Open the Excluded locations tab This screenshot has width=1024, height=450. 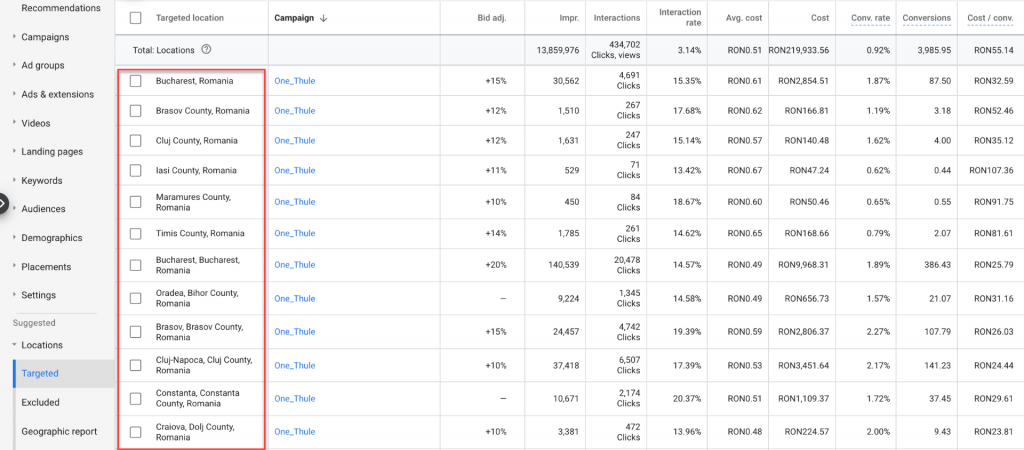coord(40,402)
